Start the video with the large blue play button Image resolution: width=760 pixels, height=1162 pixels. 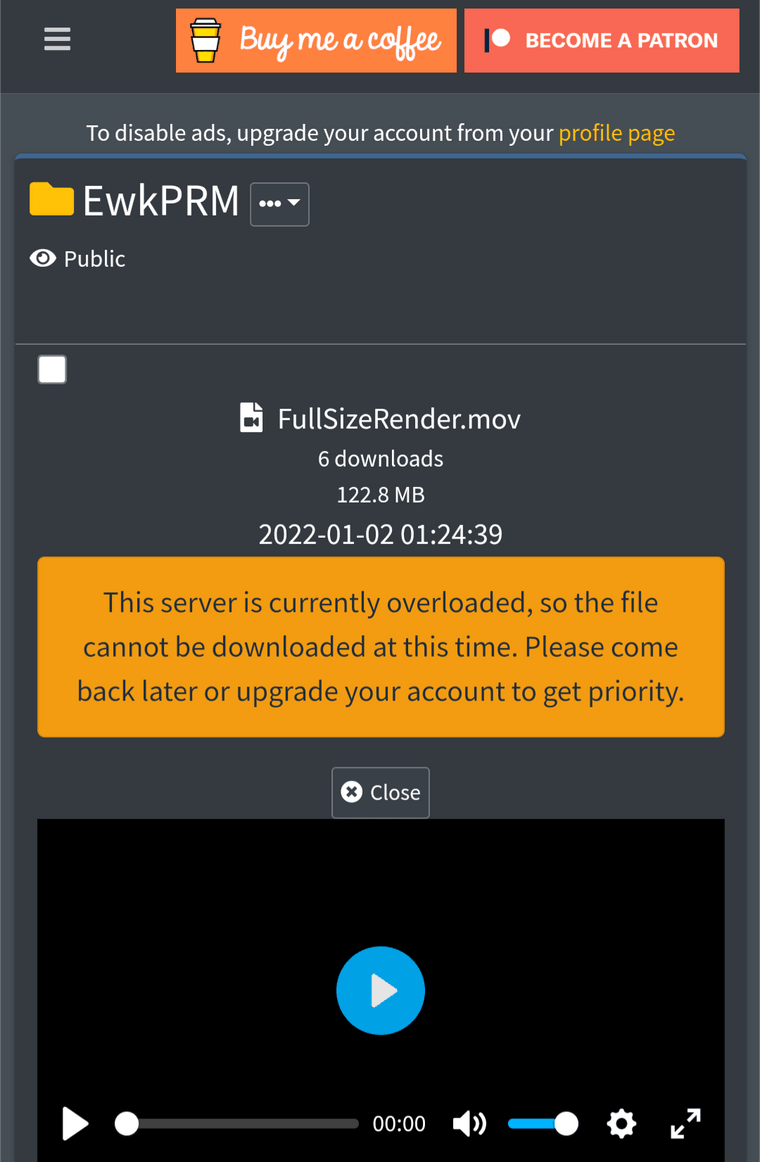(x=380, y=990)
